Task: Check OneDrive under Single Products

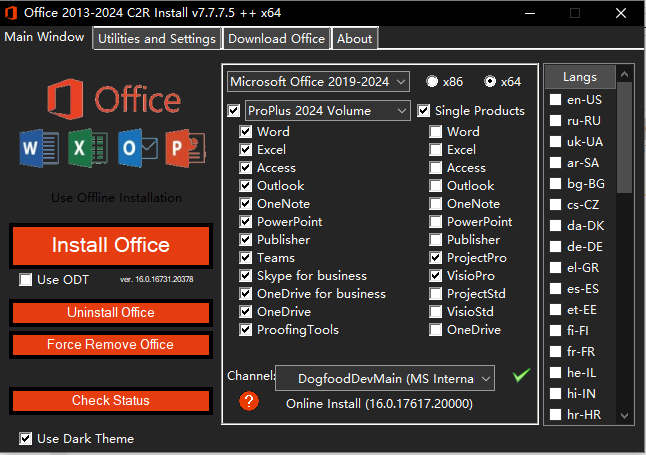Action: pyautogui.click(x=435, y=330)
